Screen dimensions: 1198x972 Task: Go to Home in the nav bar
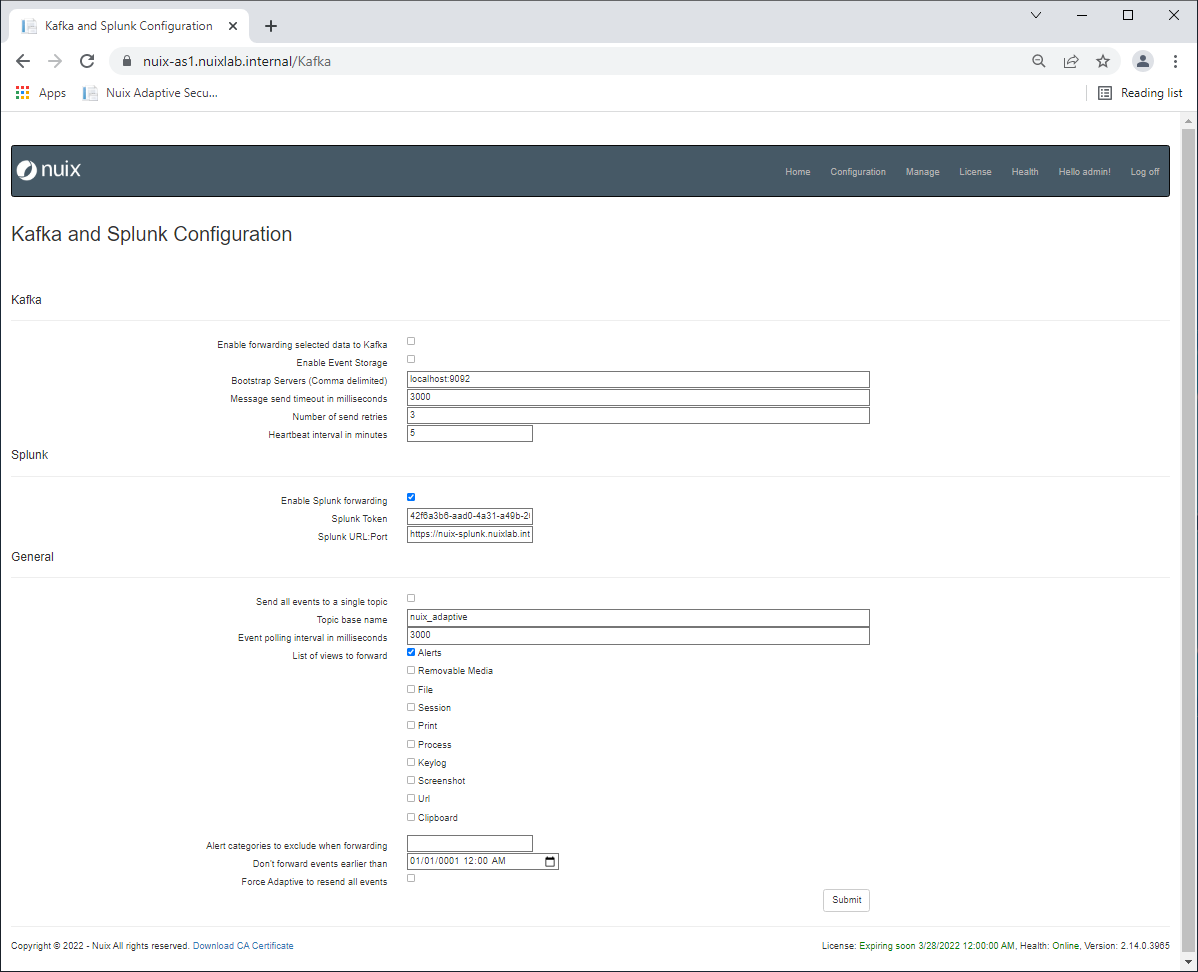[798, 172]
